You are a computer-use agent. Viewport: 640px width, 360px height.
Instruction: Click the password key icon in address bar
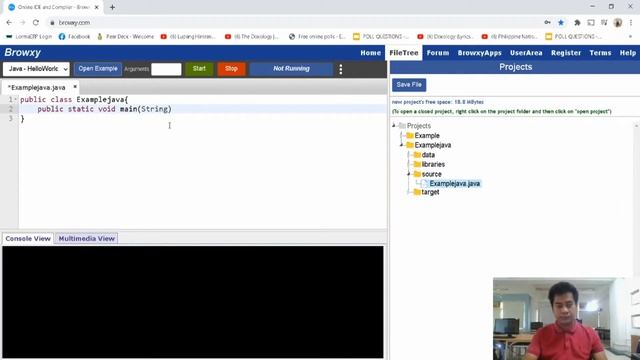coord(547,23)
